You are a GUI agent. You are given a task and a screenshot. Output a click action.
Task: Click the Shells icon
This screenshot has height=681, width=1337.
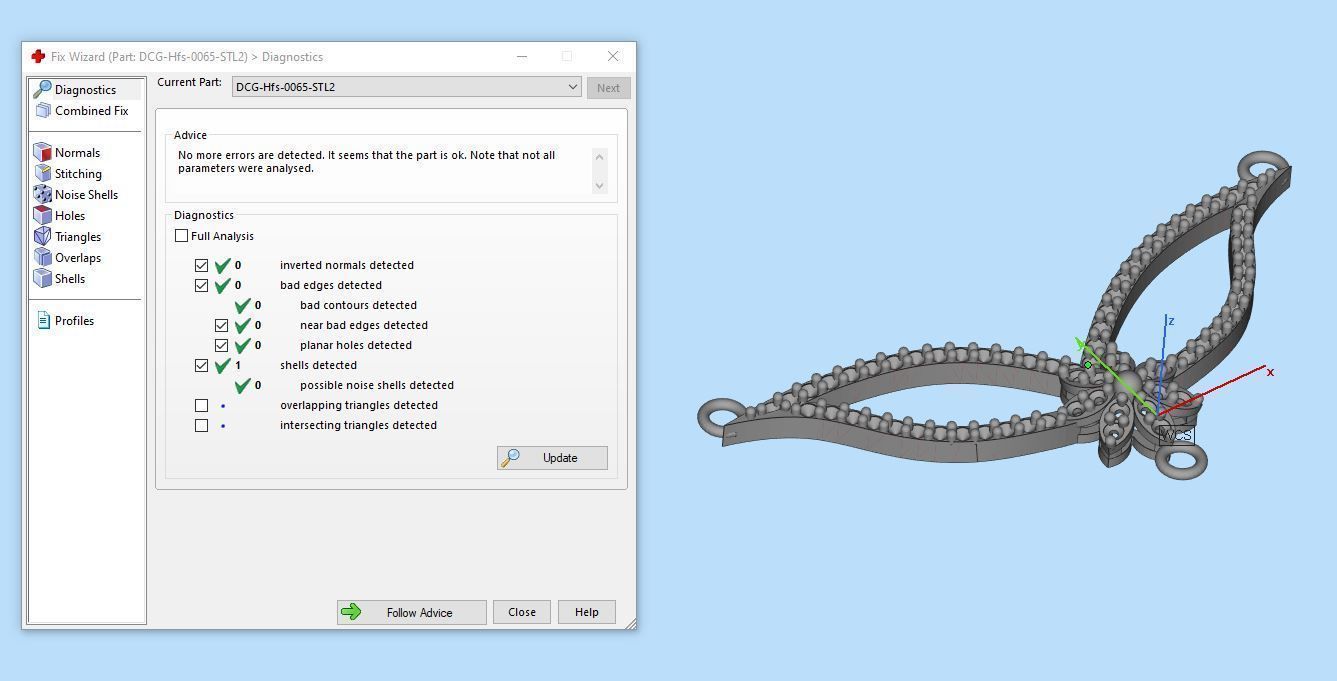[42, 278]
